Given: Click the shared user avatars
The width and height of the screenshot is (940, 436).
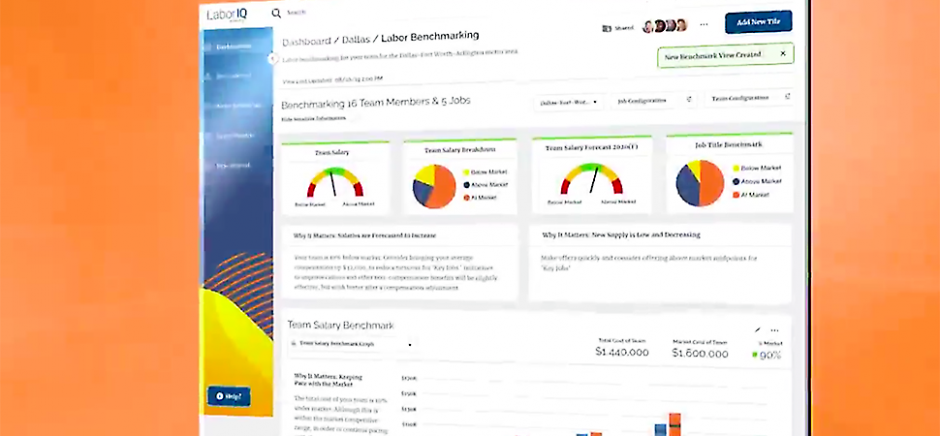Looking at the screenshot, I should pyautogui.click(x=665, y=26).
